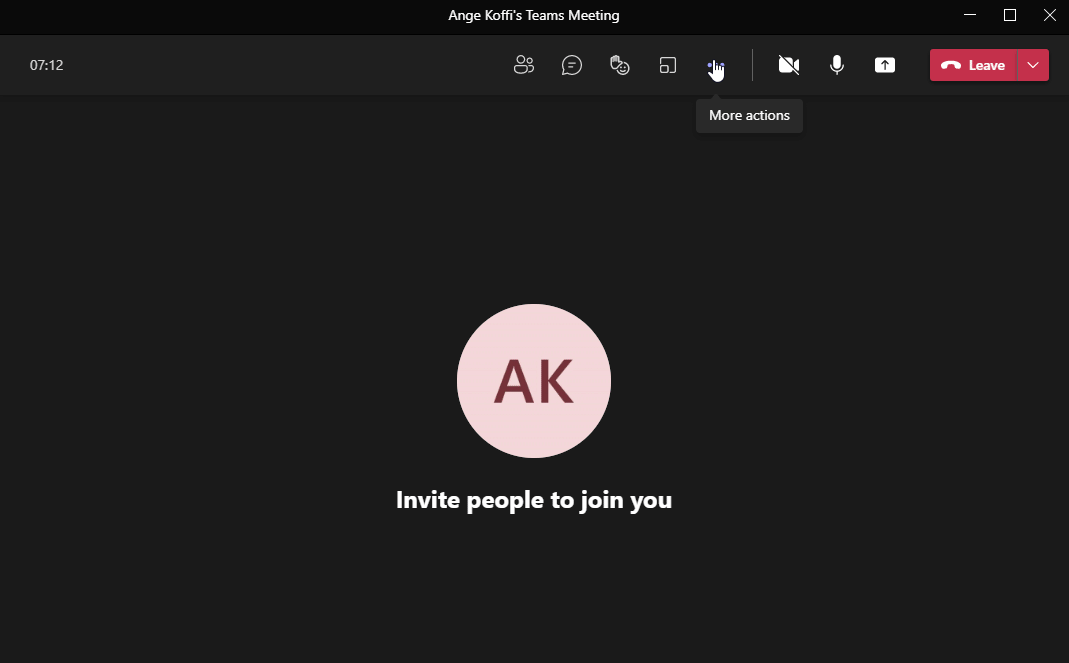This screenshot has height=663, width=1069.
Task: Open the breakout rooms icon
Action: coord(667,65)
